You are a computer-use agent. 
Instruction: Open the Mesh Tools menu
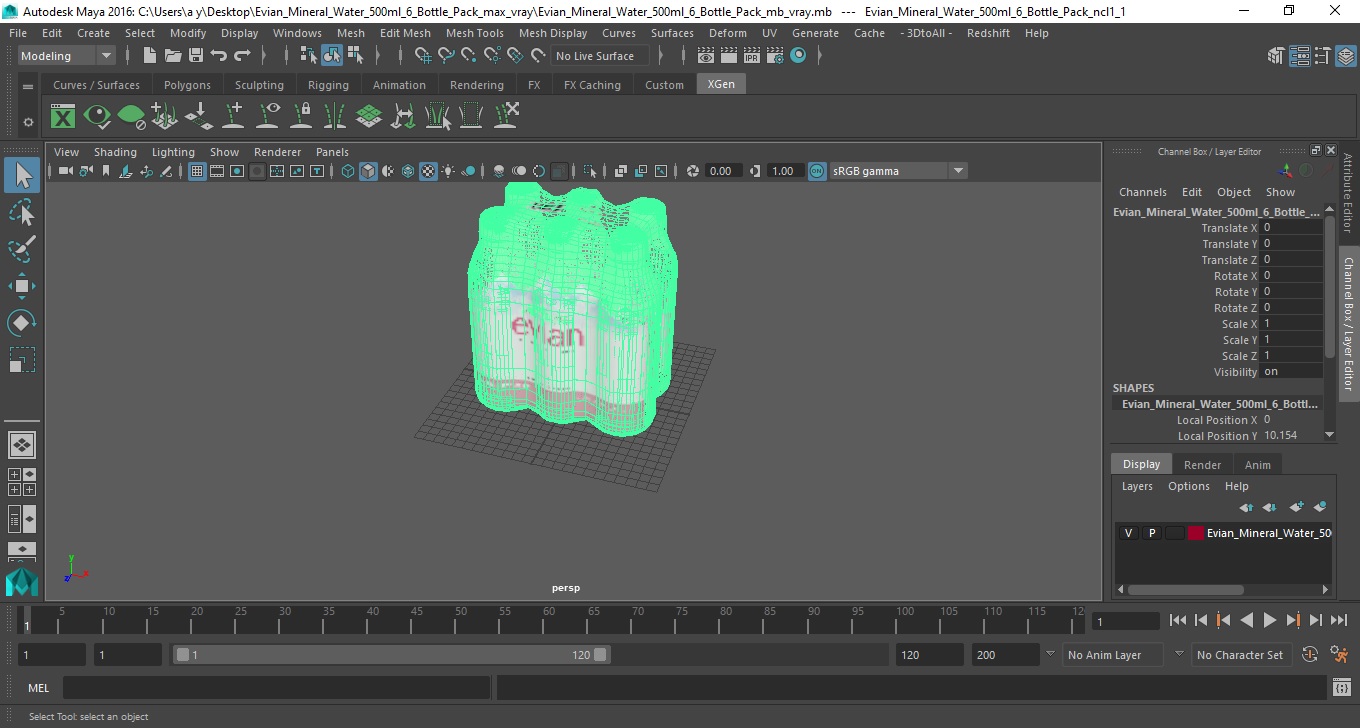[475, 33]
